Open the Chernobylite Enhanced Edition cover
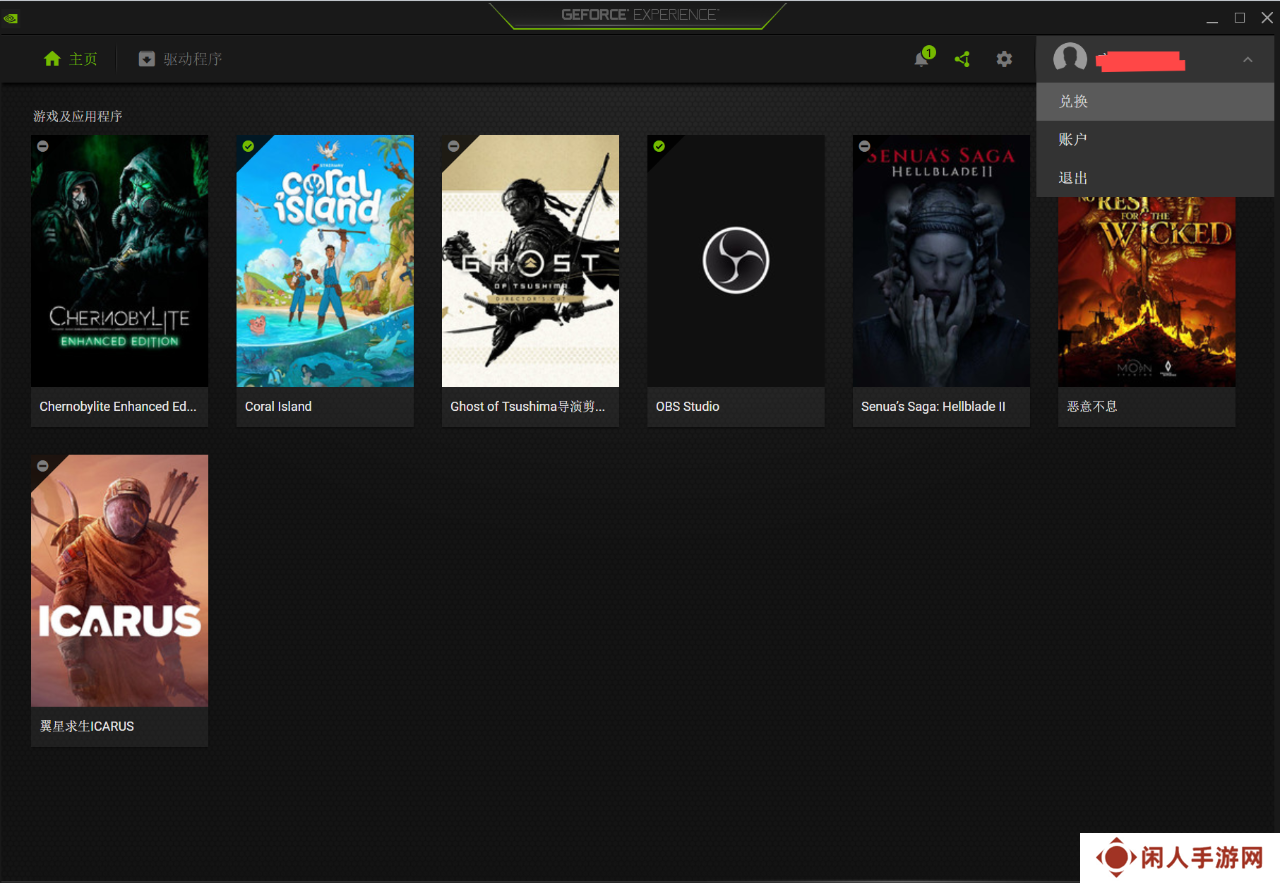 120,261
